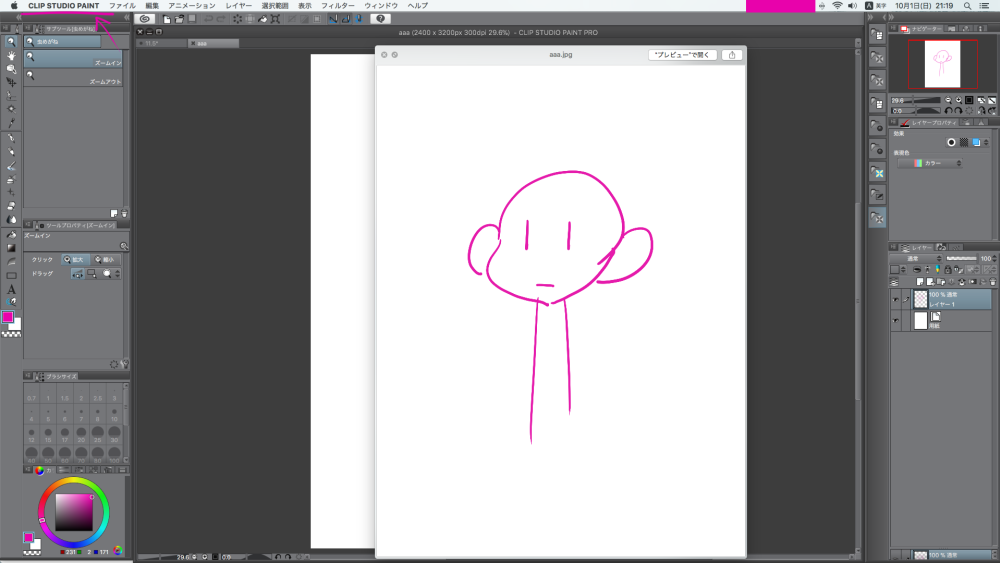Screen dimensions: 1000x563
Task: Click the New document icon
Action: pos(167,18)
